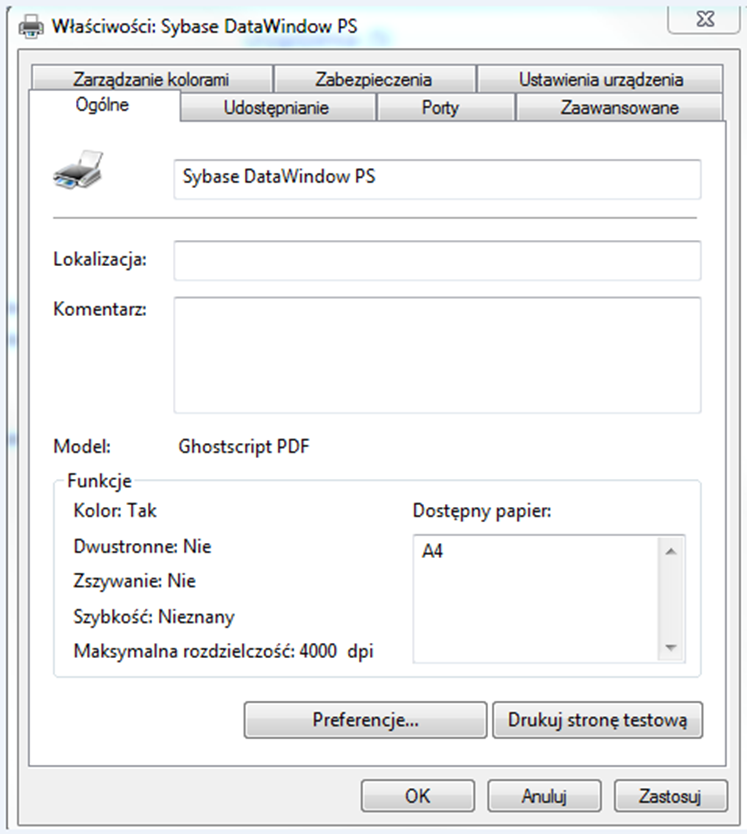747x834 pixels.
Task: Open Preferencje... printing preferences
Action: 365,720
